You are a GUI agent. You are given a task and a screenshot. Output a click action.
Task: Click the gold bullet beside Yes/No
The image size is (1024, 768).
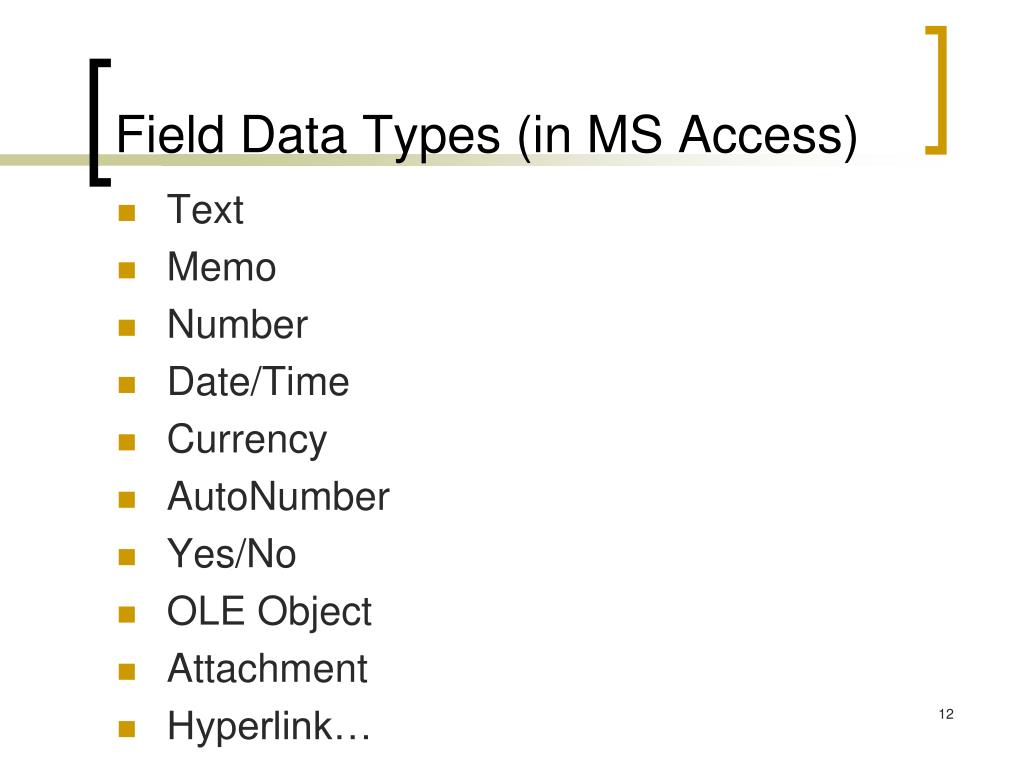[127, 556]
